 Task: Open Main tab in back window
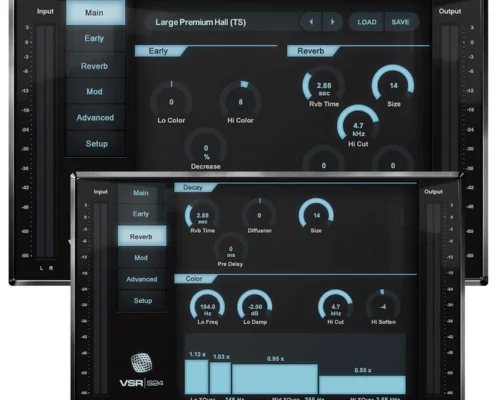click(x=95, y=13)
